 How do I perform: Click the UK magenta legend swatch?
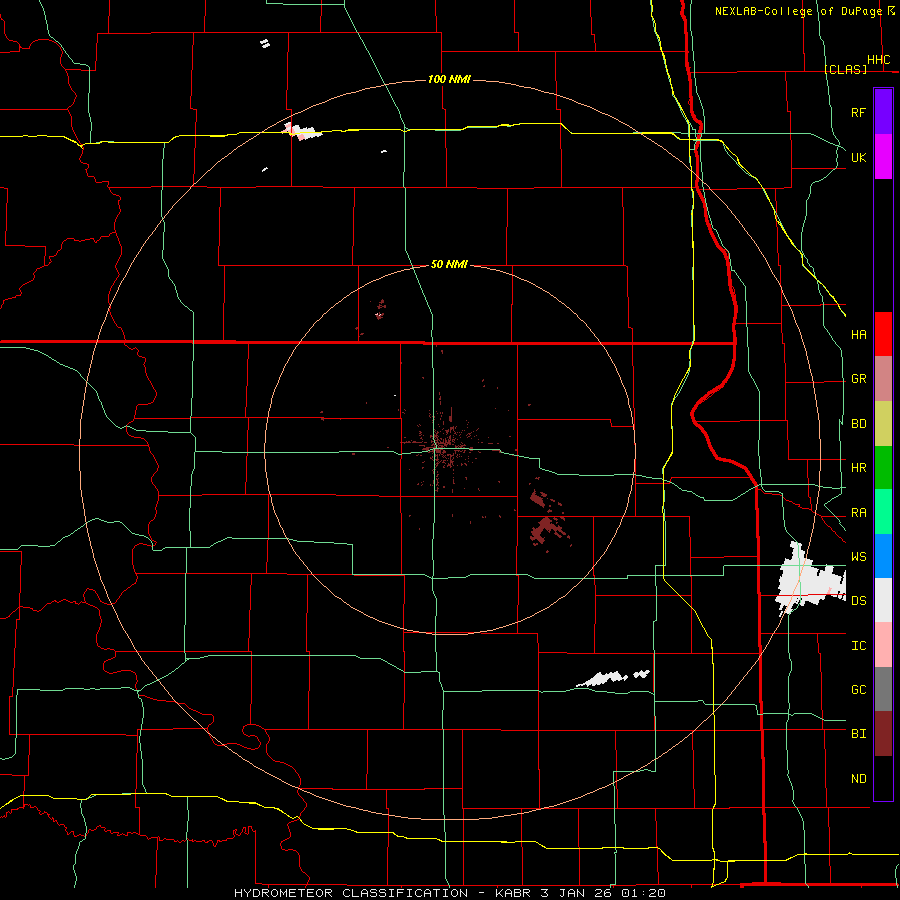(x=883, y=157)
